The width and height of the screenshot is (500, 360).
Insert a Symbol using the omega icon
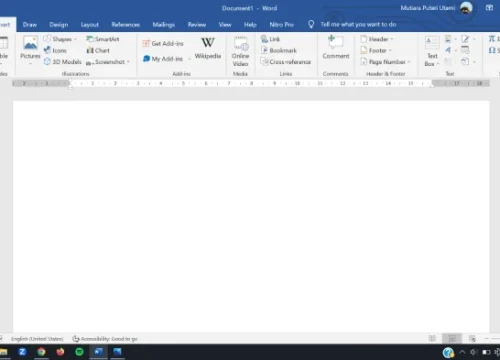pos(493,50)
